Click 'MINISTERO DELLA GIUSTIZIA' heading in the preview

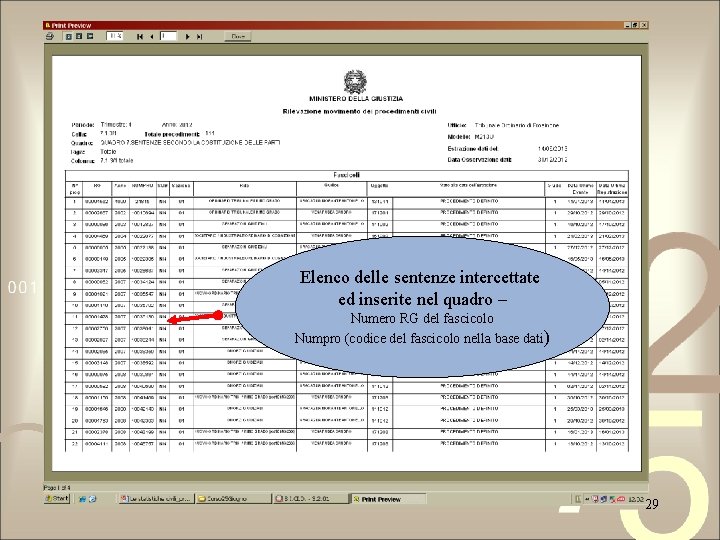coord(356,99)
